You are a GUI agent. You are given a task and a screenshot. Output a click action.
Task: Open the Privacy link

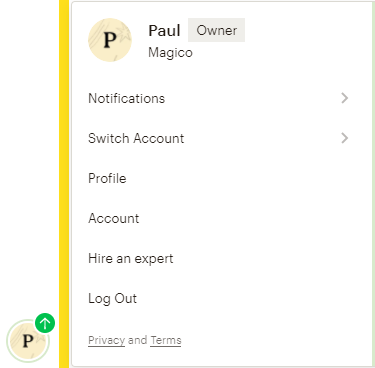point(106,340)
